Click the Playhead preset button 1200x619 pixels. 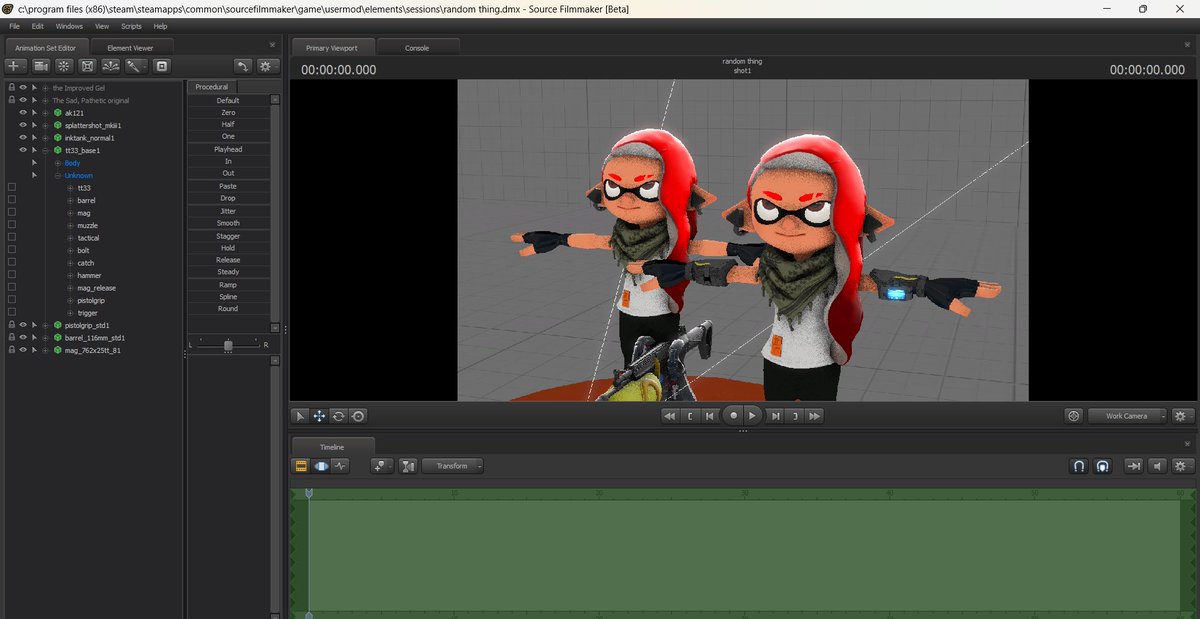pyautogui.click(x=228, y=149)
